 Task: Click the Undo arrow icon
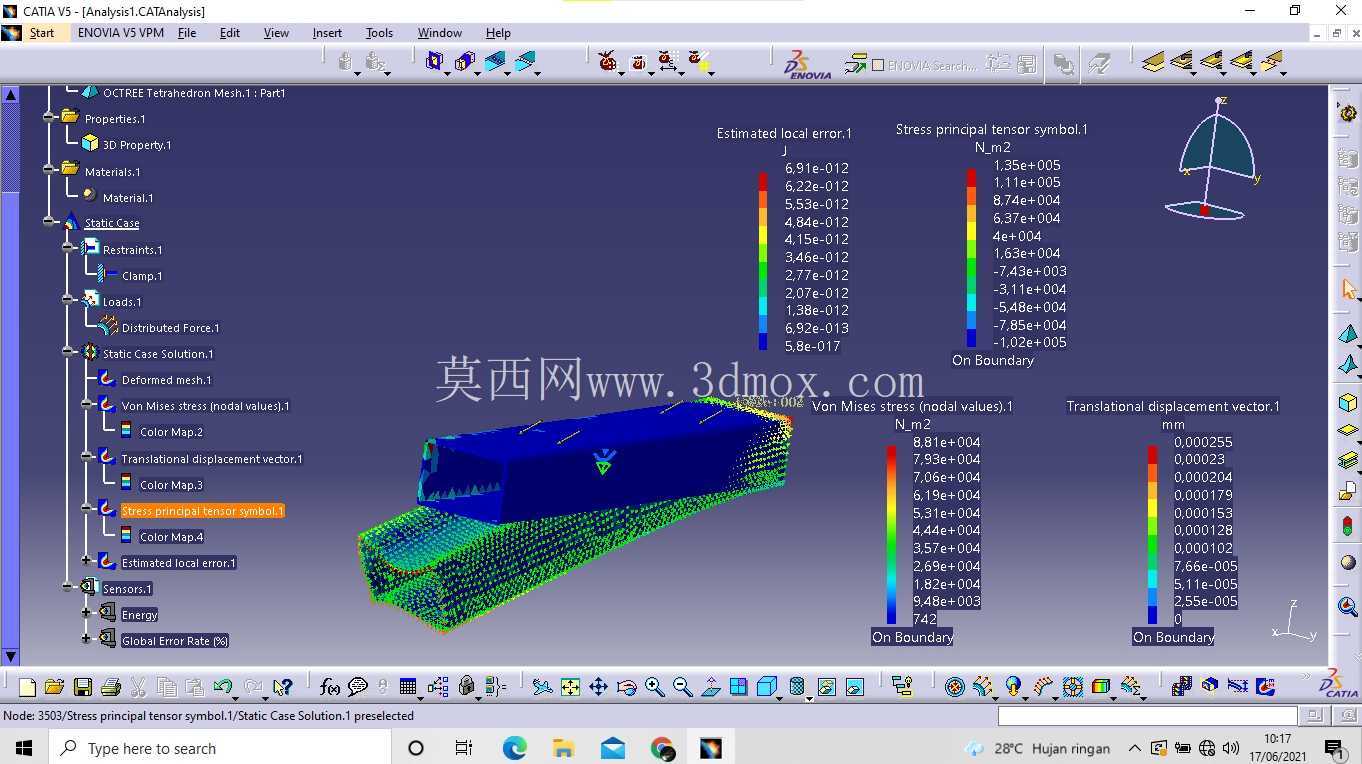point(223,687)
